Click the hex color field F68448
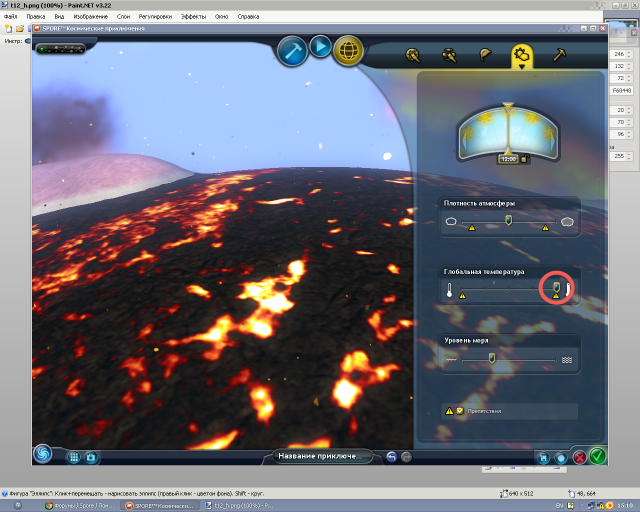The height and width of the screenshot is (512, 640). [x=621, y=90]
